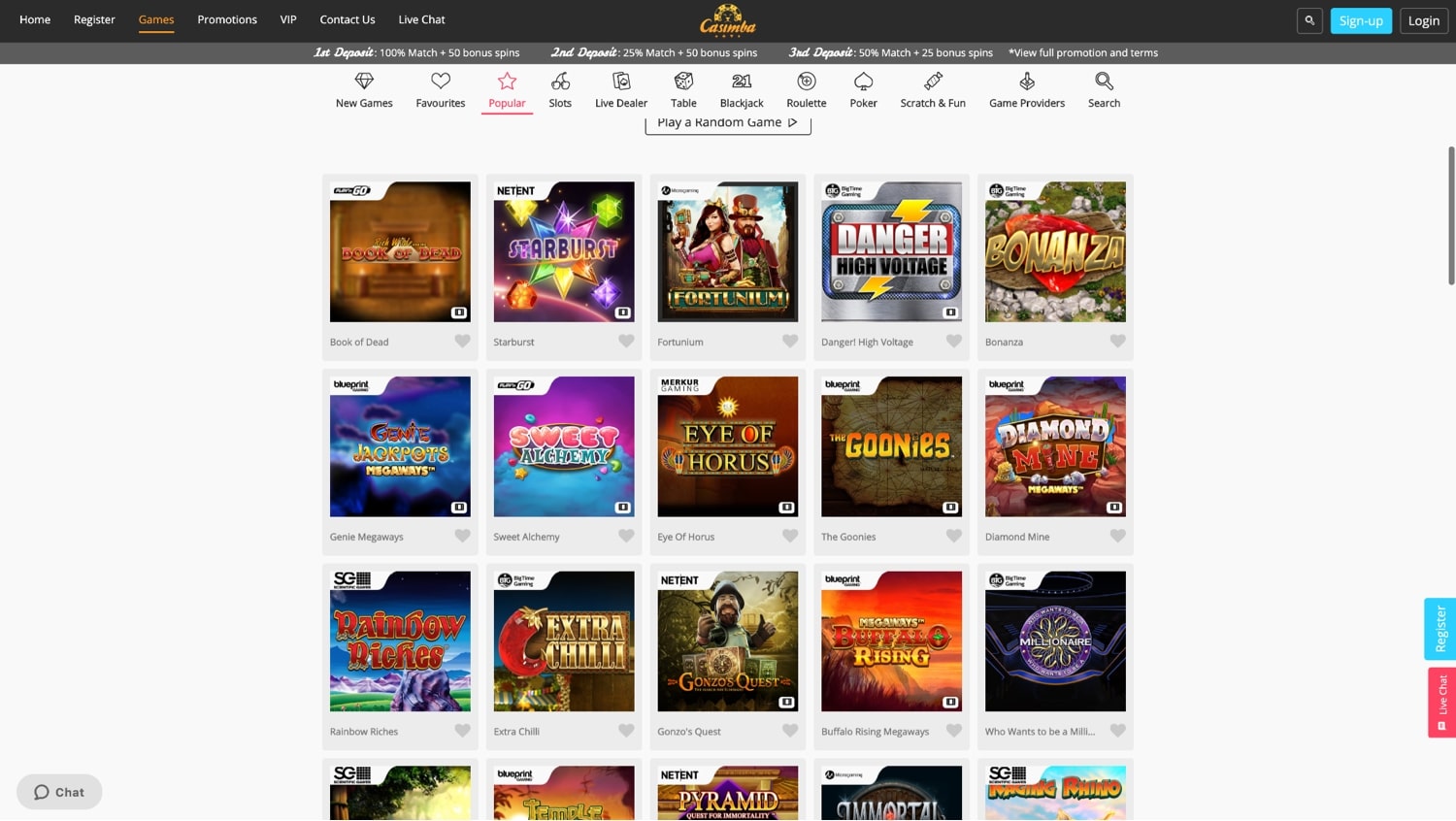Toggle the Bonanza favourite heart

point(1118,342)
